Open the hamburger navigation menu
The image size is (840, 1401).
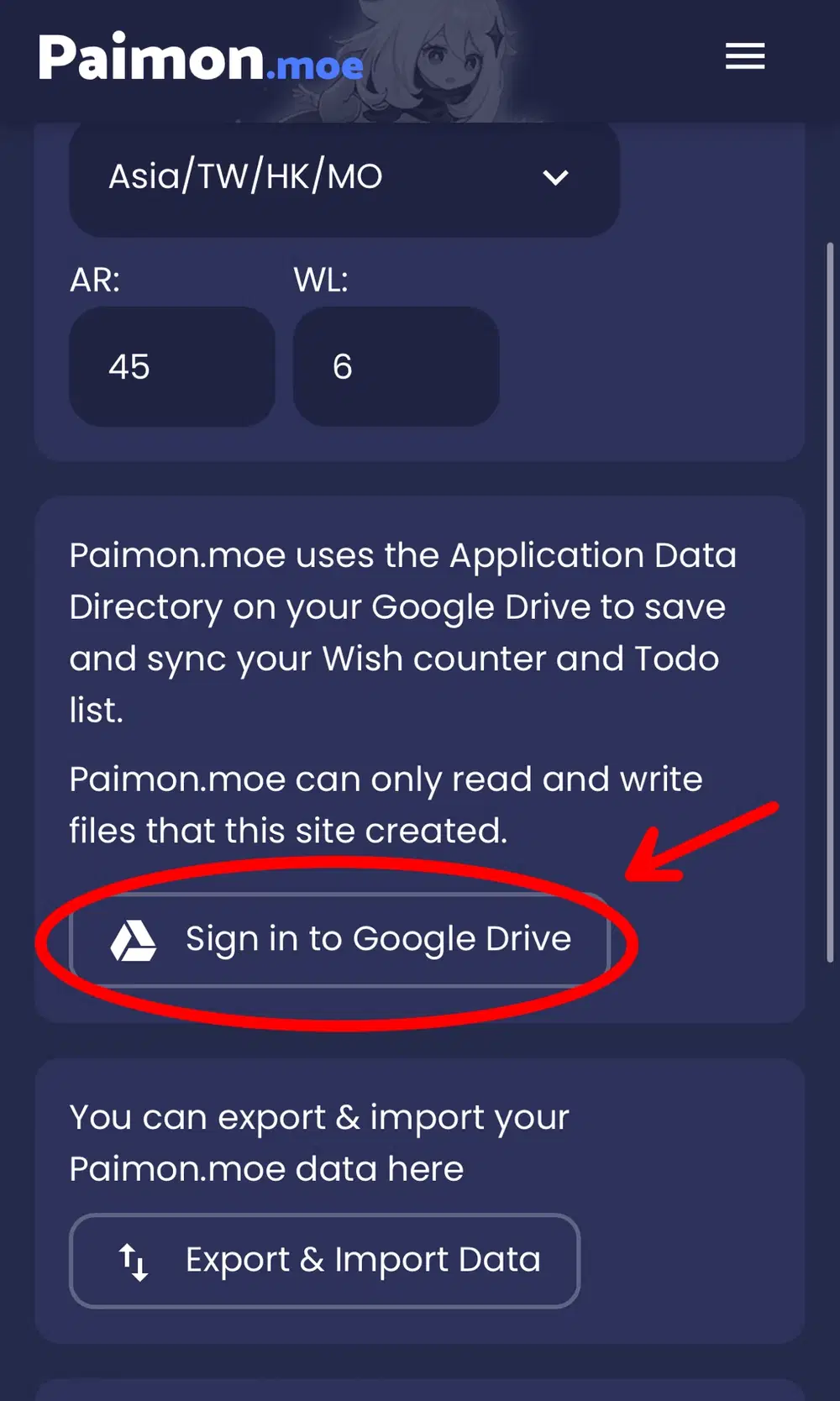click(x=744, y=56)
